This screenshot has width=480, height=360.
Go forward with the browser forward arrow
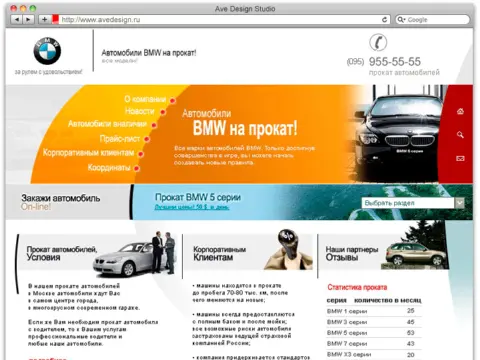click(28, 20)
